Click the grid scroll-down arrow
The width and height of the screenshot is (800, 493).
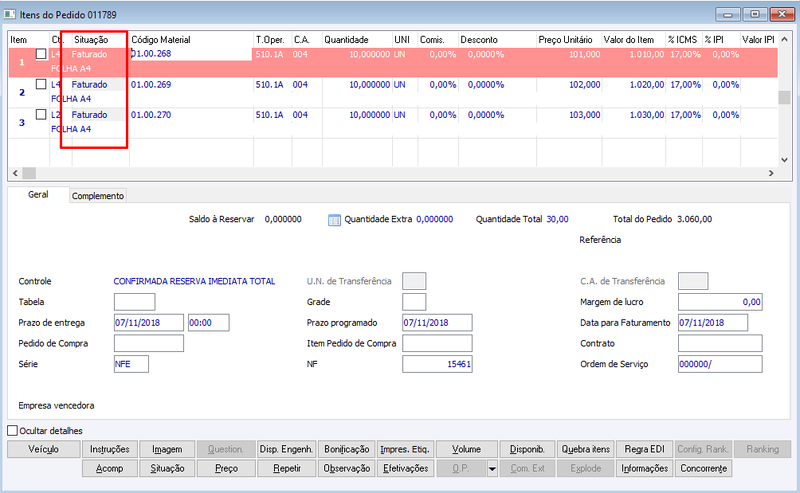(x=784, y=160)
